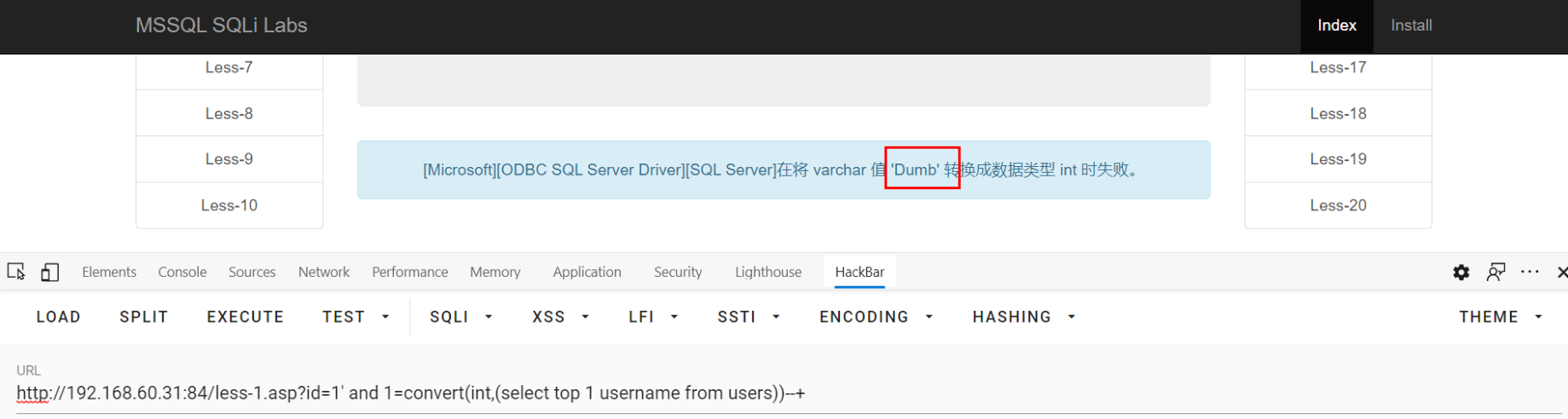This screenshot has height=419, width=1568.
Task: Select the DevTools inspect element icon
Action: click(x=16, y=272)
